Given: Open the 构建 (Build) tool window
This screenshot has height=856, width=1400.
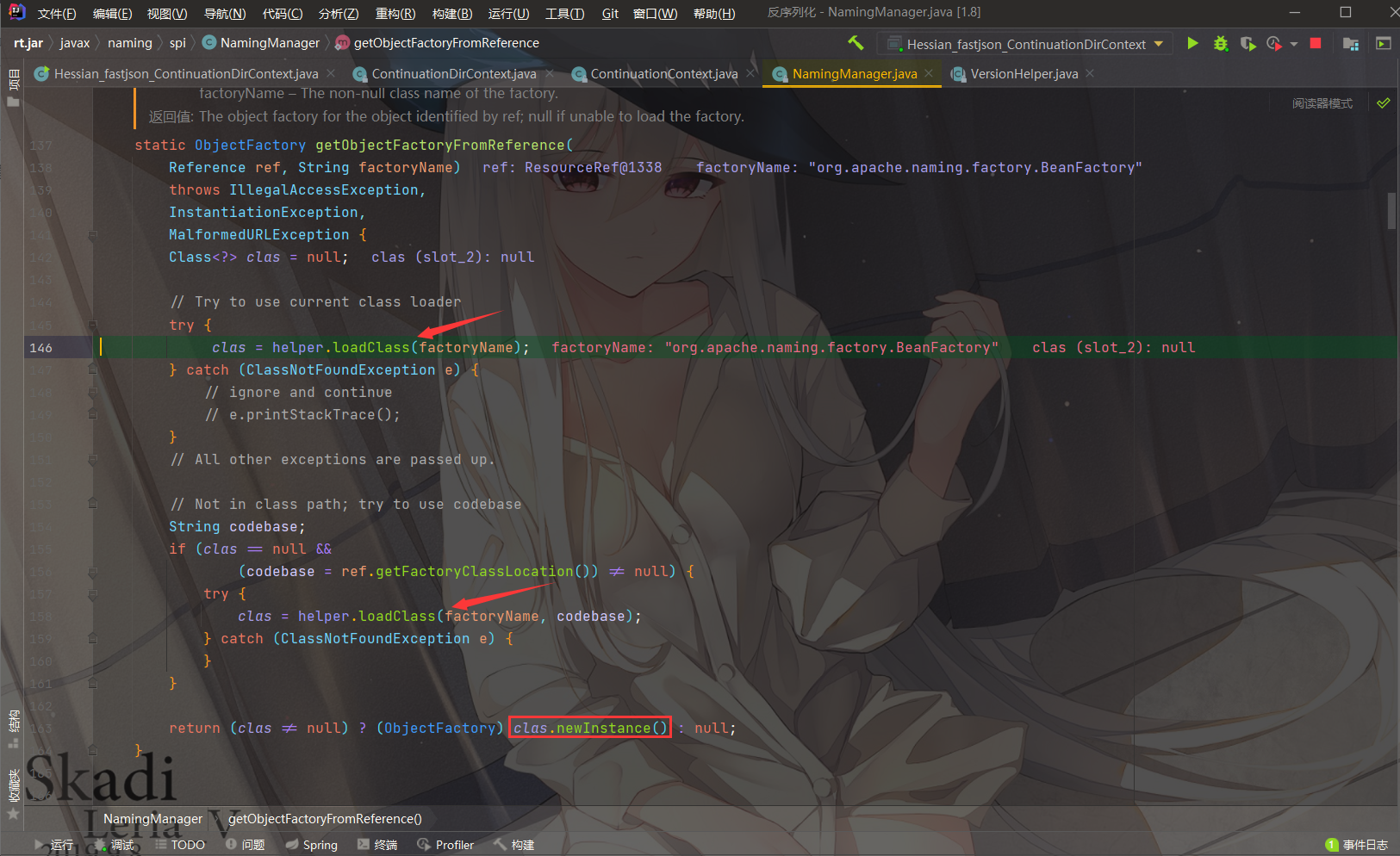Looking at the screenshot, I should point(514,845).
